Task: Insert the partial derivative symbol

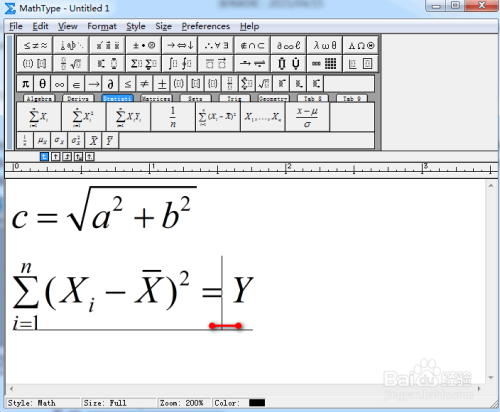Action: pyautogui.click(x=110, y=84)
